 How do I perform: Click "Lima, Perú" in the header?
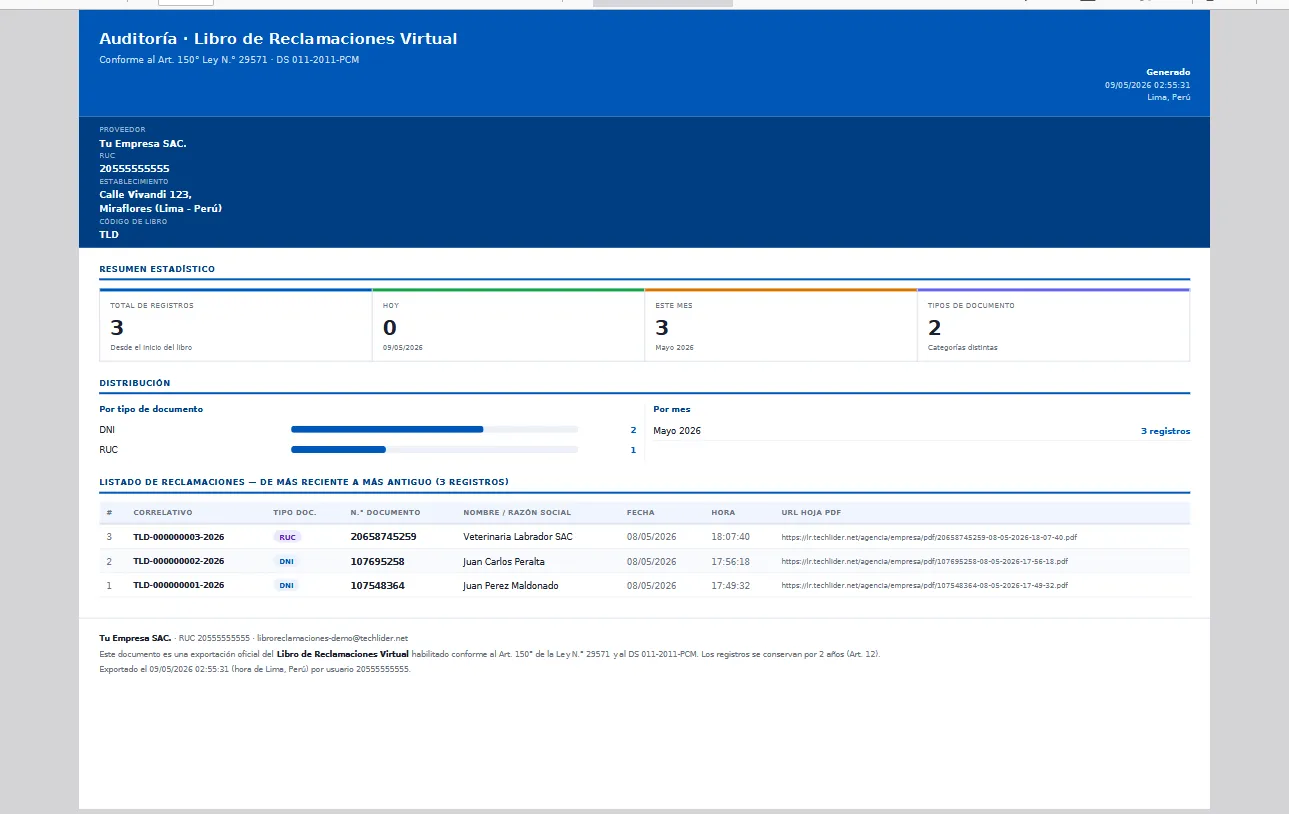click(1169, 97)
